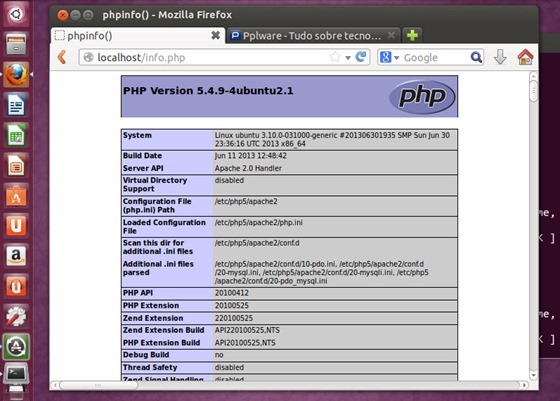Viewport: 560px width, 401px height.
Task: Click site identity globe icon
Action: tap(88, 57)
